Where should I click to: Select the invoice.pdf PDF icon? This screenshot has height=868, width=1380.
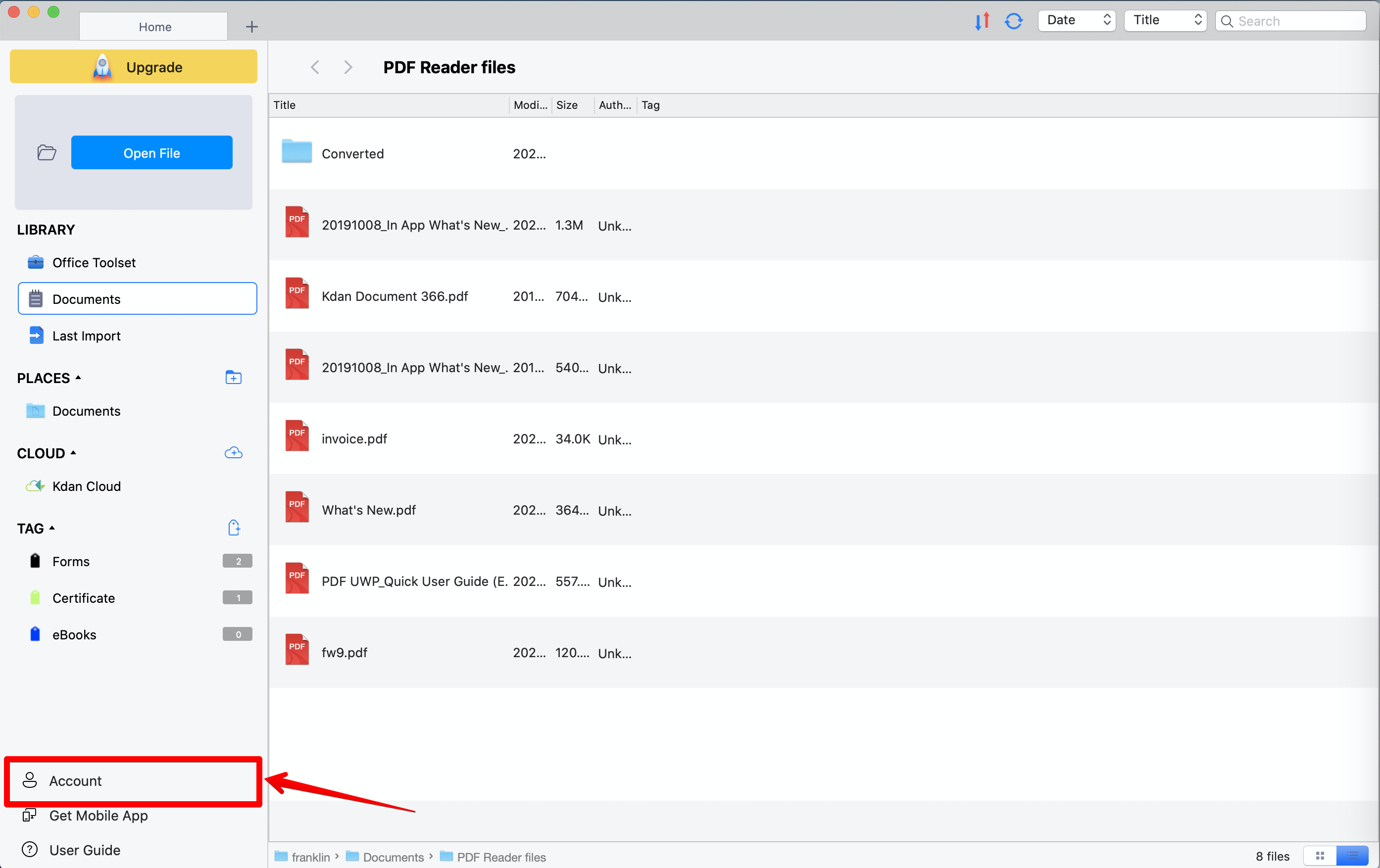click(297, 436)
